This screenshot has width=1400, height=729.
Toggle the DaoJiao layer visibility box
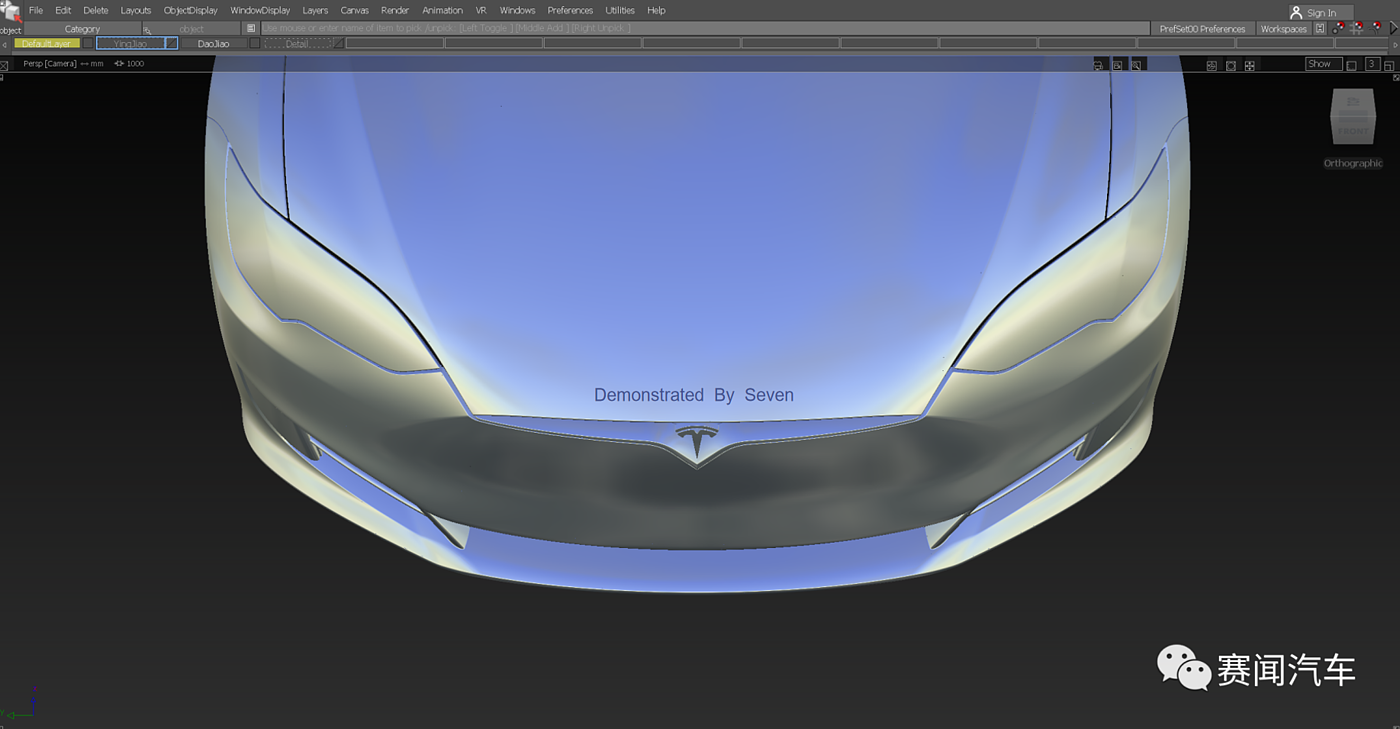coord(254,44)
